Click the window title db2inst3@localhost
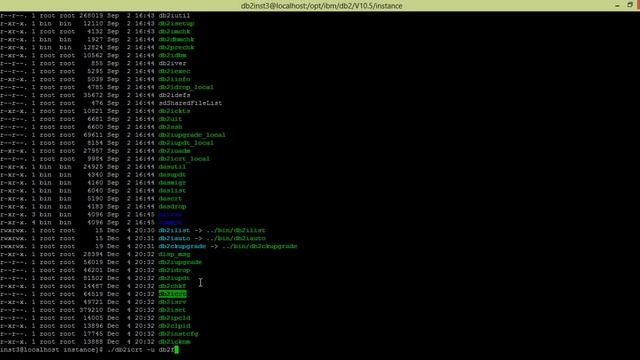The height and width of the screenshot is (360, 640). click(321, 6)
